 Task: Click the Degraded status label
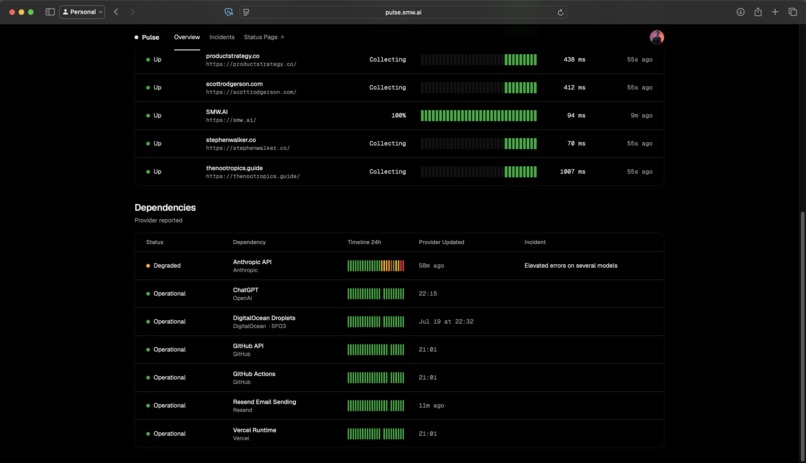pos(167,266)
